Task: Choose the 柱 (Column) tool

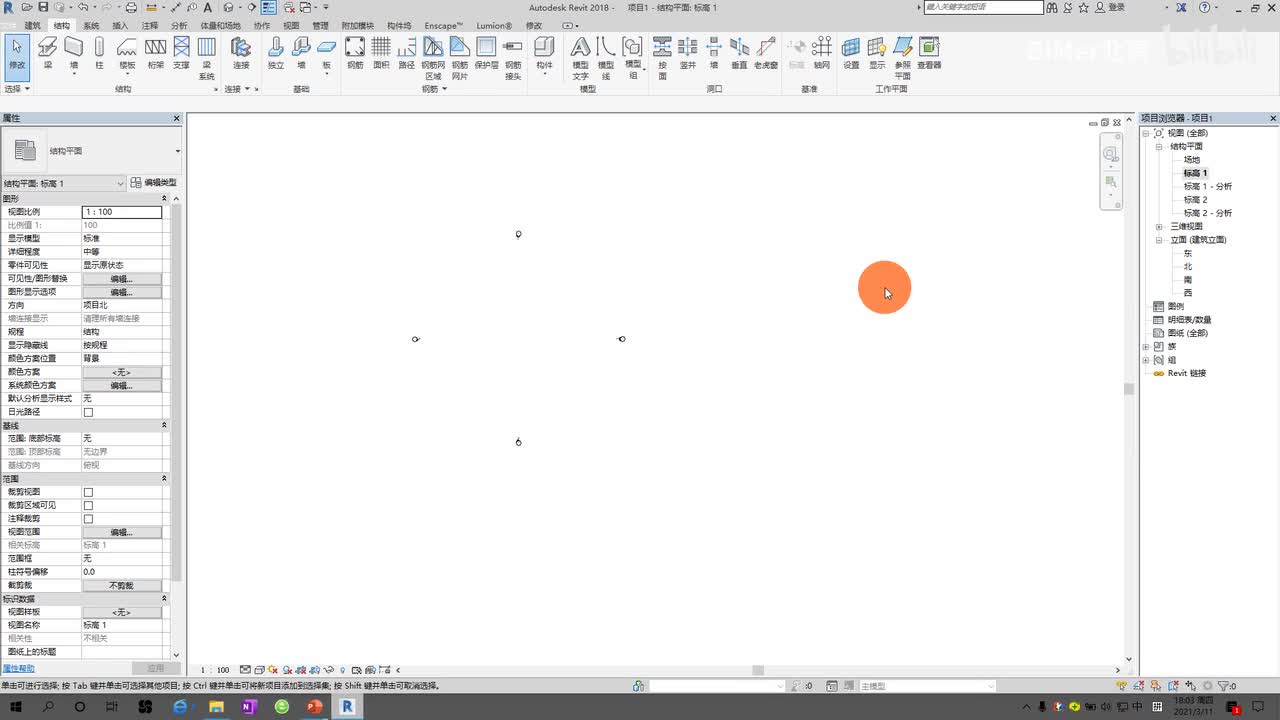Action: (x=99, y=53)
